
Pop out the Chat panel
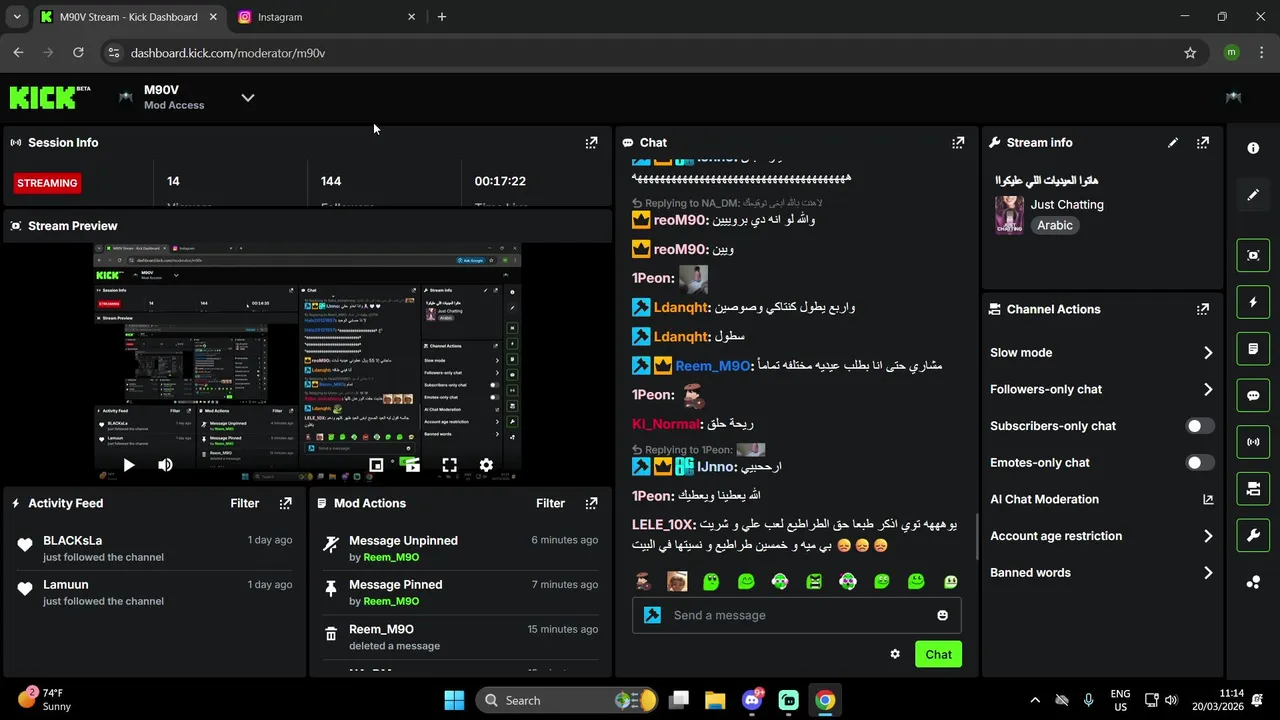[x=958, y=143]
